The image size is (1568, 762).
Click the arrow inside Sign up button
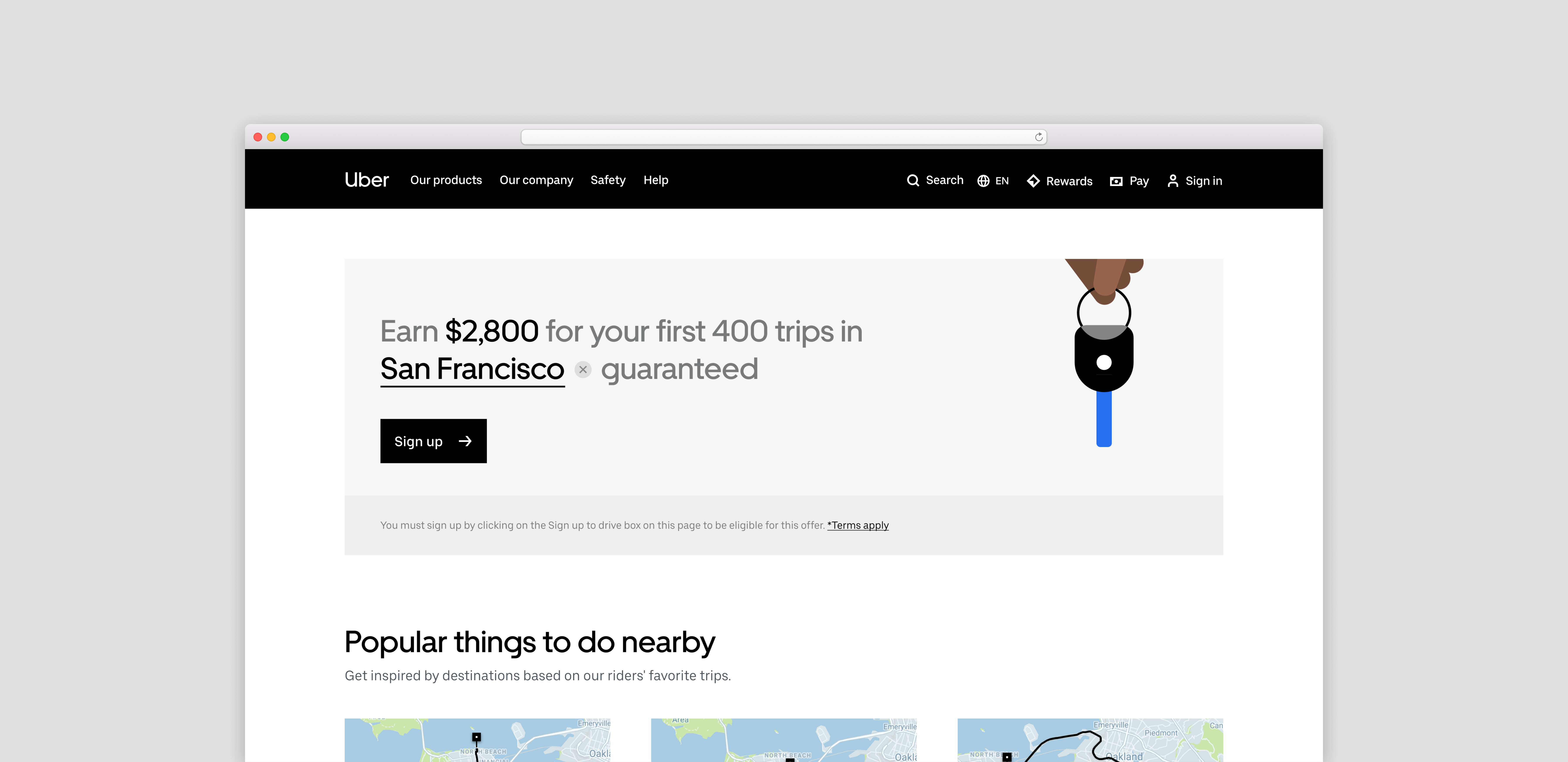tap(465, 441)
